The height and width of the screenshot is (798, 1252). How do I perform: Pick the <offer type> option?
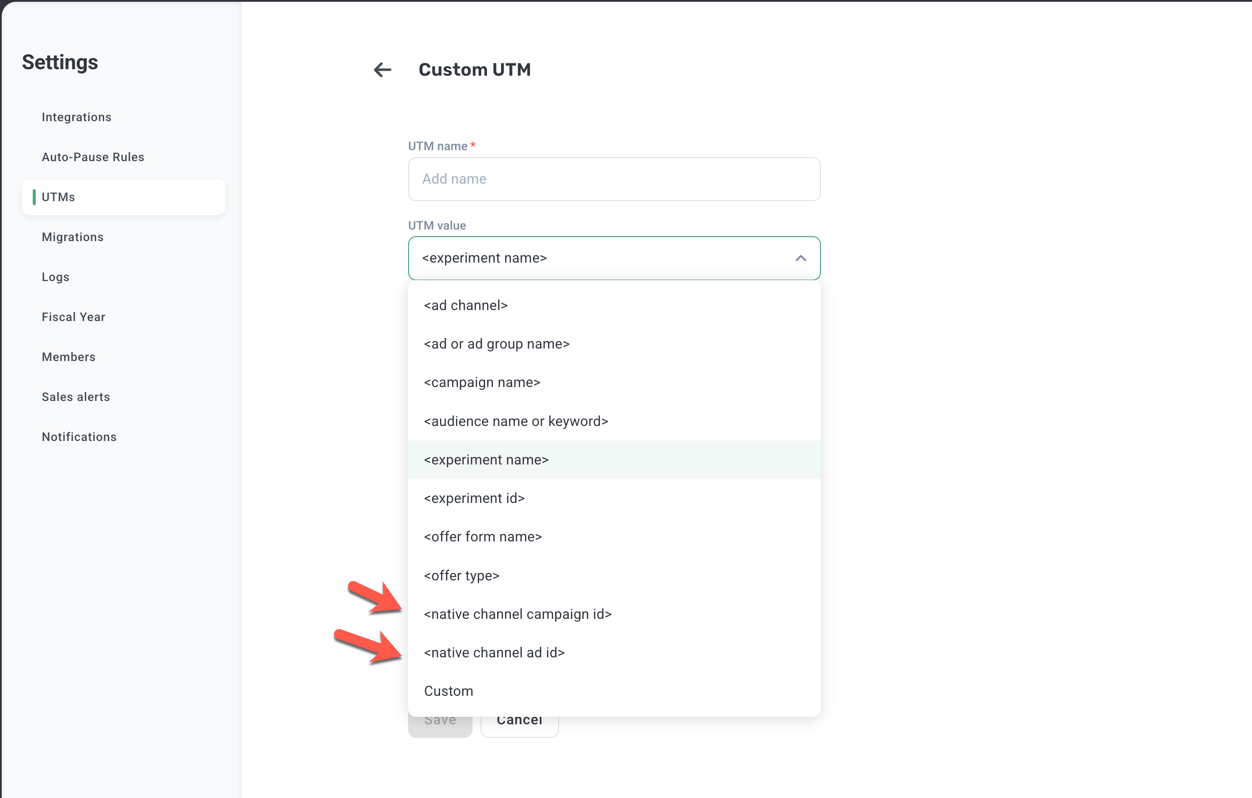462,575
